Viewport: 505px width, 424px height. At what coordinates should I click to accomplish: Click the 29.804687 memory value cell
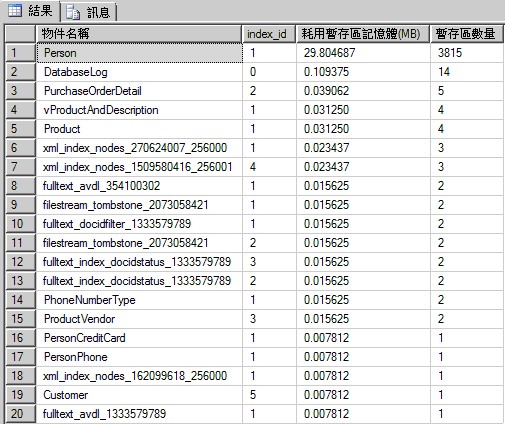tap(363, 53)
